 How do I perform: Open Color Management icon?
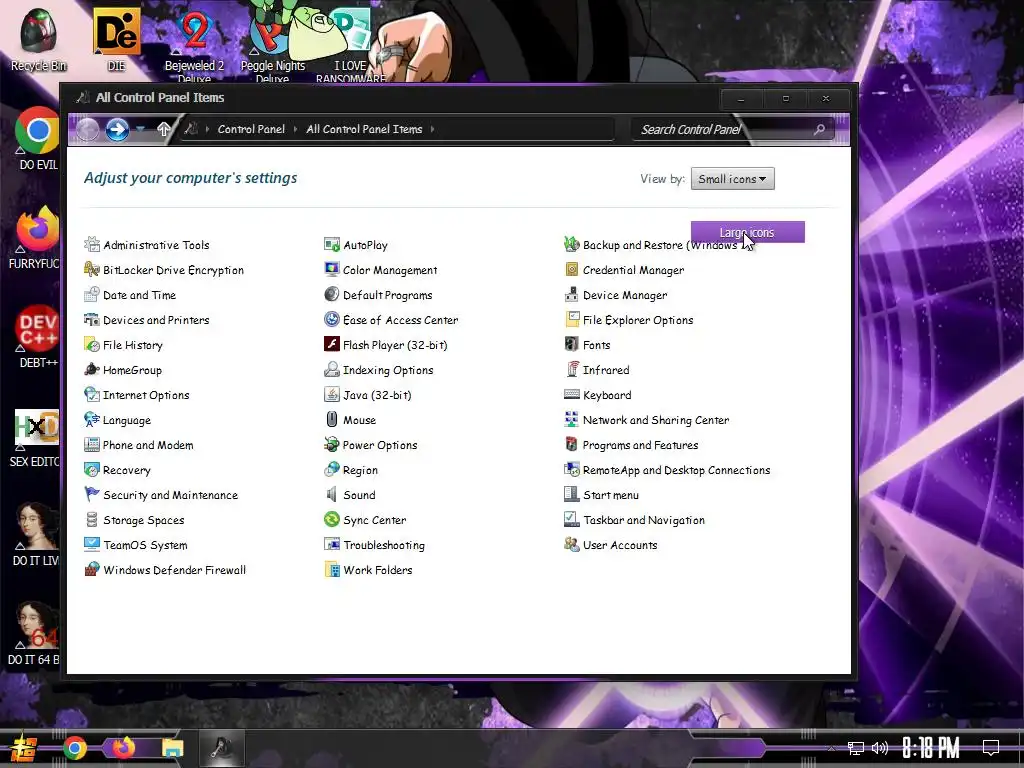332,270
